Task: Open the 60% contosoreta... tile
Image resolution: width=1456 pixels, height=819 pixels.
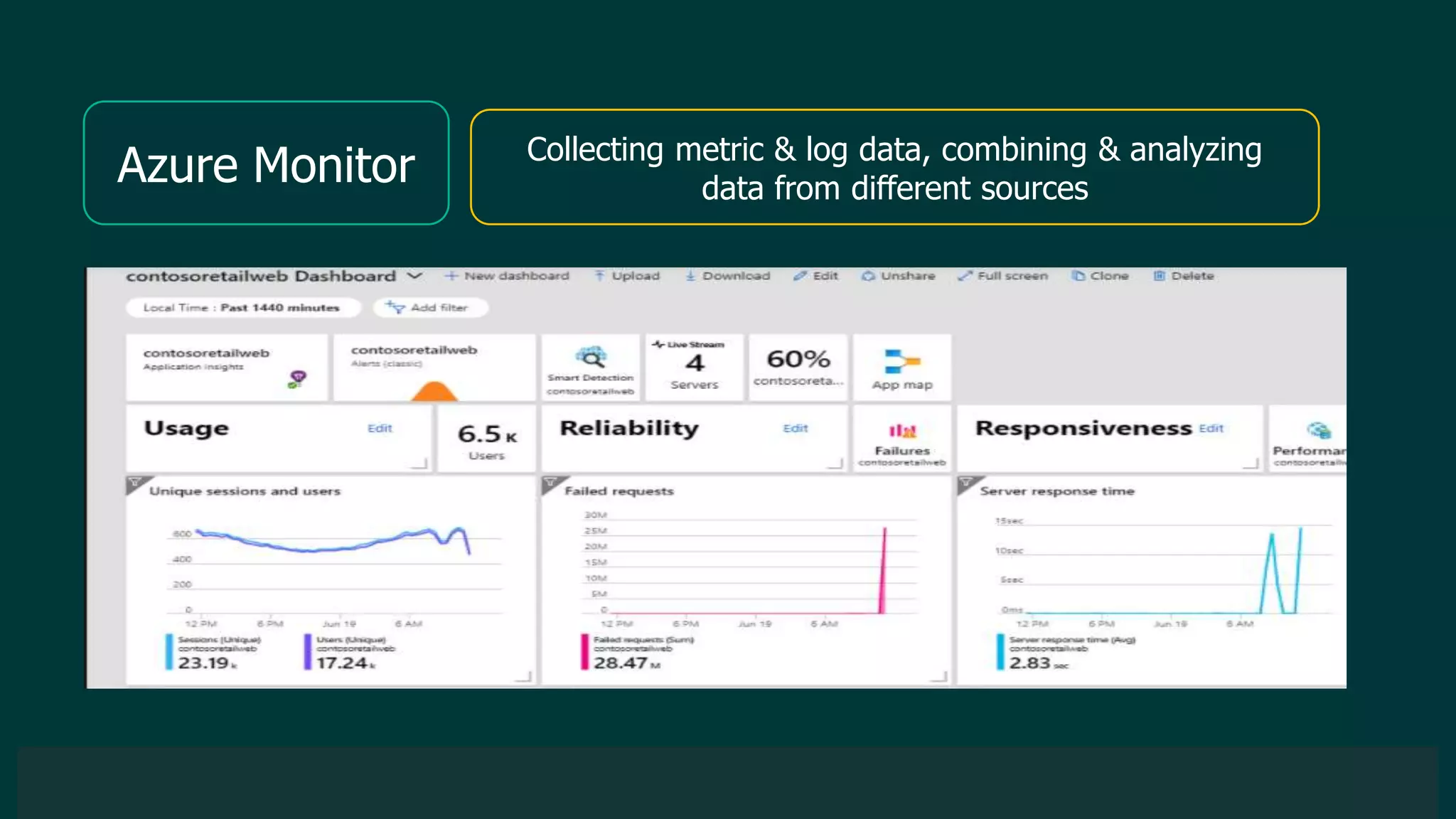Action: tap(798, 368)
